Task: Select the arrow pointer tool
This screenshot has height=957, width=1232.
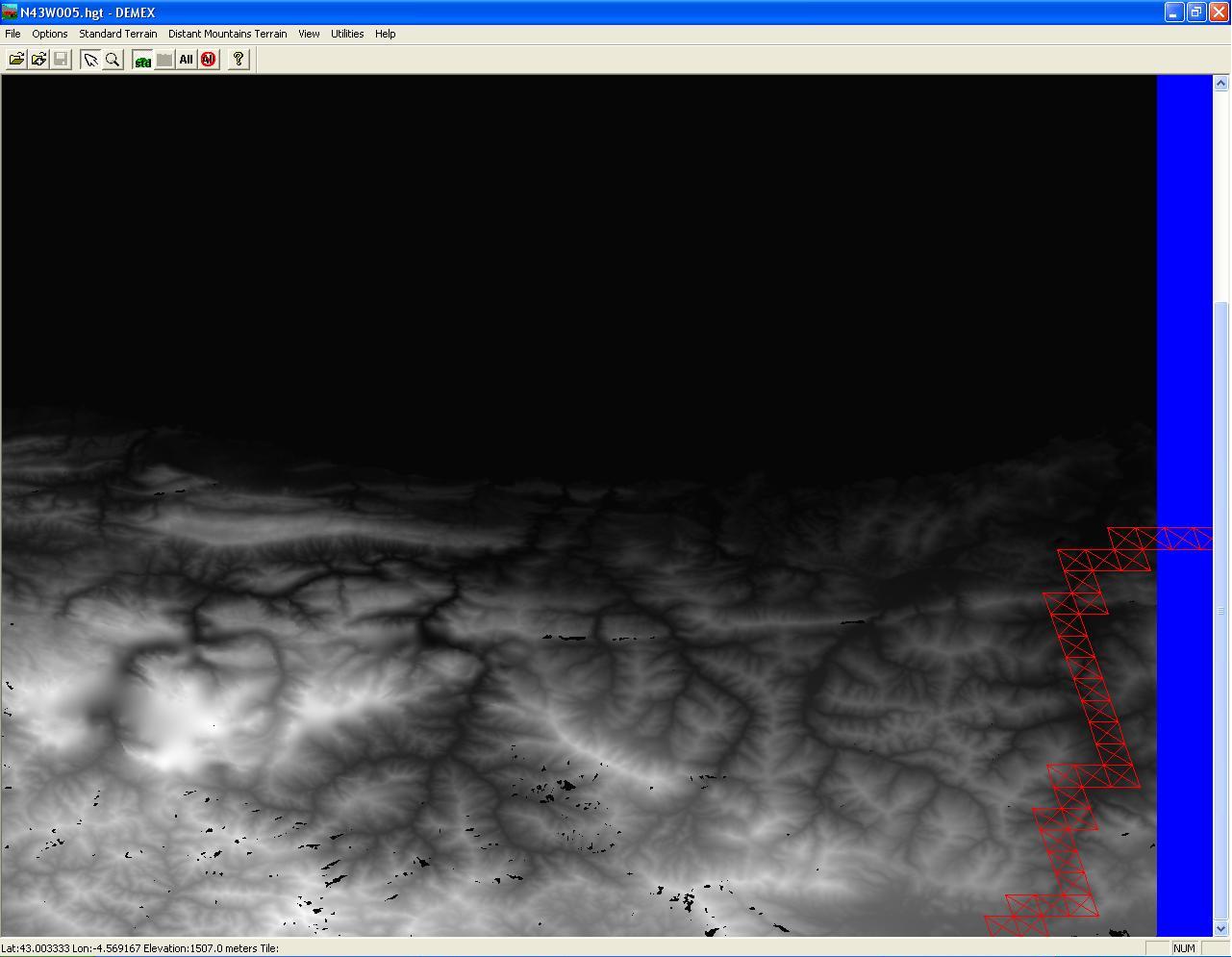Action: 90,60
